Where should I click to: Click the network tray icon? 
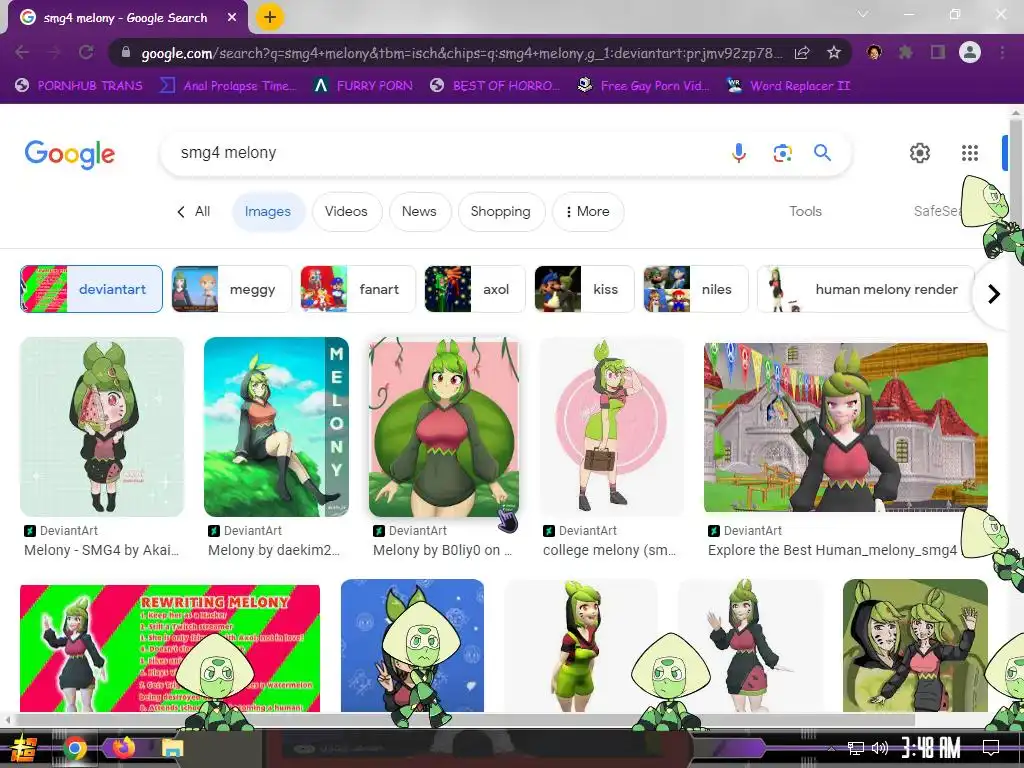point(856,748)
